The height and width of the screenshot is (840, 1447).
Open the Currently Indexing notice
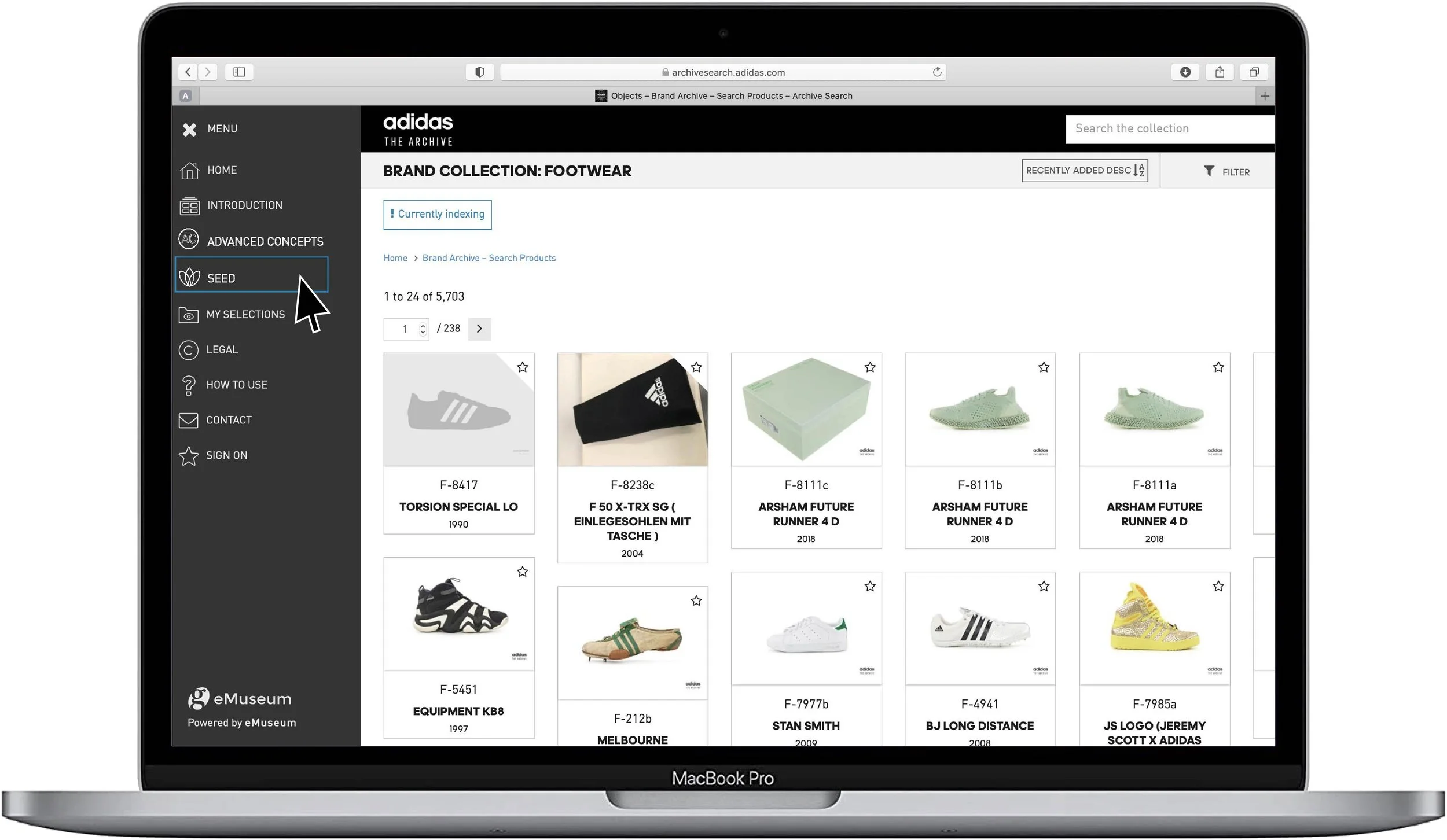[x=438, y=214]
